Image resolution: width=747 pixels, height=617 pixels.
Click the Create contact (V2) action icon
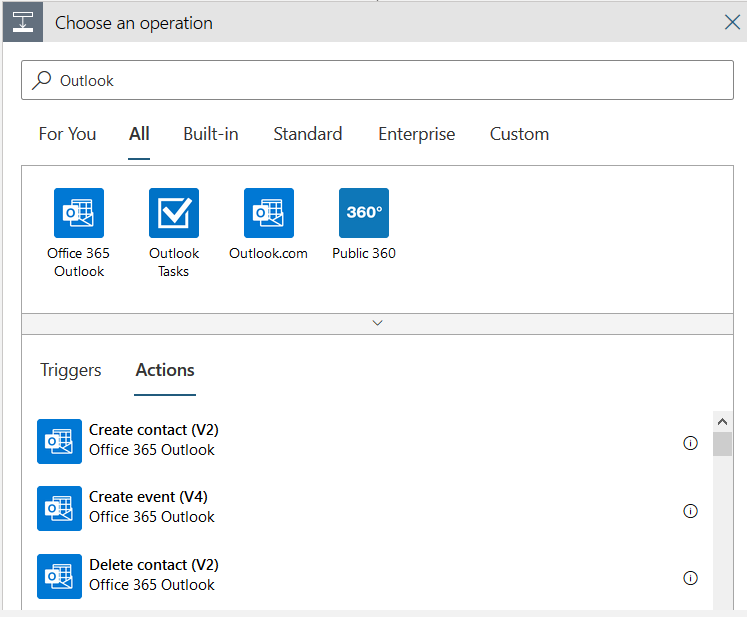pos(59,441)
